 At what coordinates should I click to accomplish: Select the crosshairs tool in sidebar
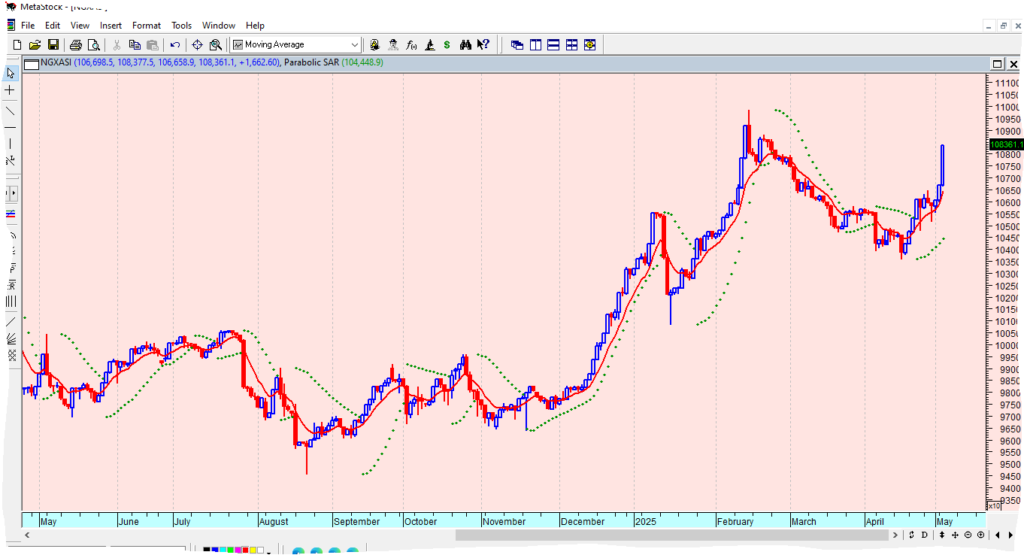[10, 90]
